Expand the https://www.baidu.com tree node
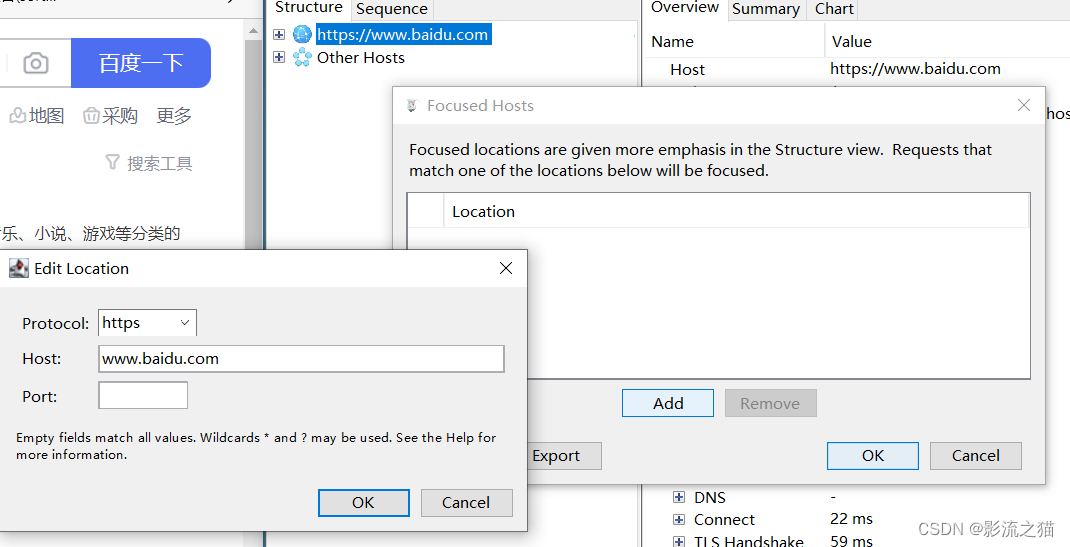The height and width of the screenshot is (547, 1070). pyautogui.click(x=279, y=34)
